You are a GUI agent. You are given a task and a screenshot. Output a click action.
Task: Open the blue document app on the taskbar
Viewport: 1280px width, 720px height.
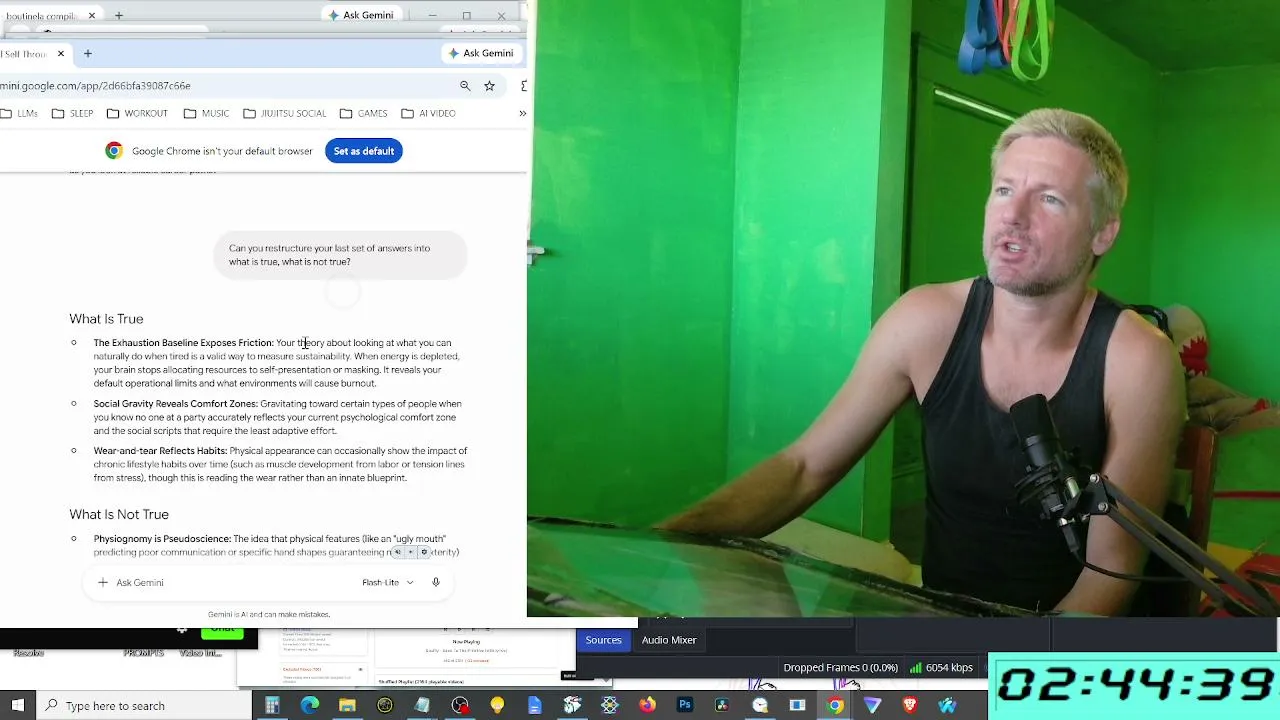(x=535, y=706)
